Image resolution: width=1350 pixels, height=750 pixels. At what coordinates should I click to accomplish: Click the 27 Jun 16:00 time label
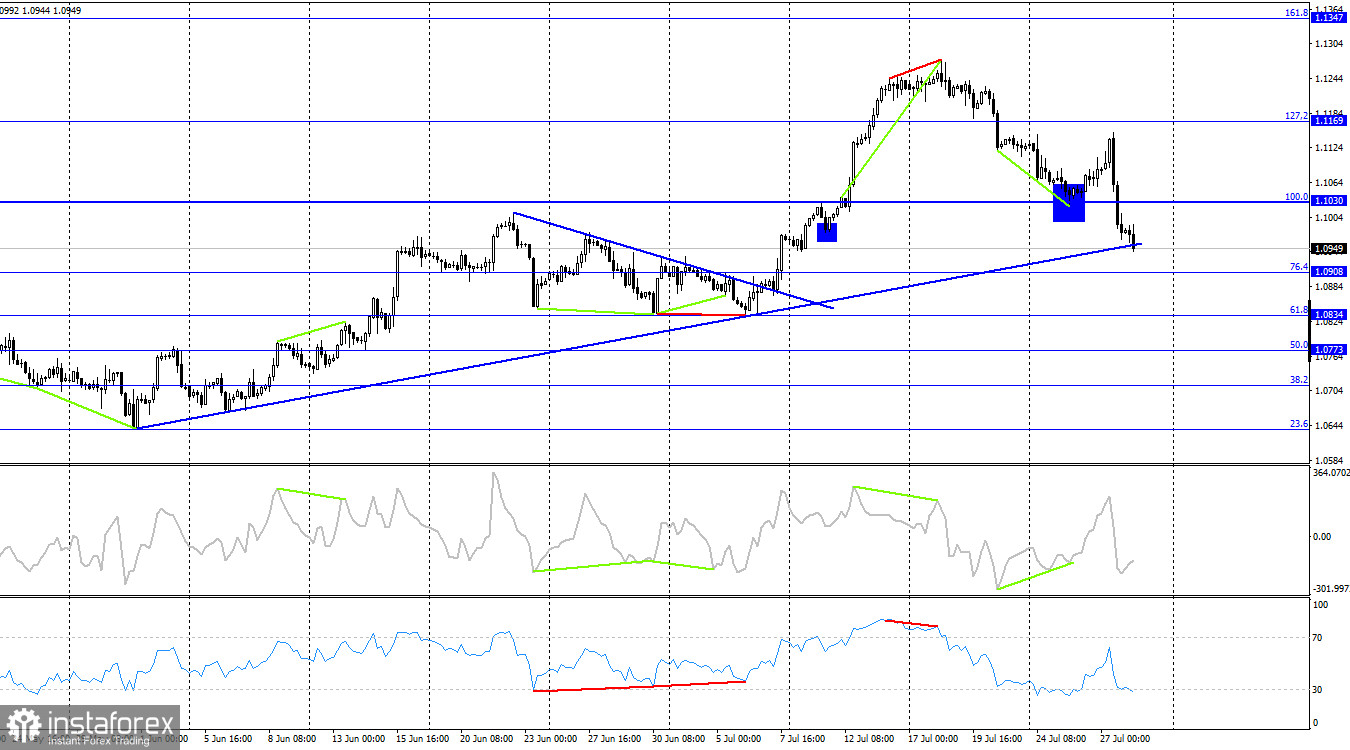(613, 739)
